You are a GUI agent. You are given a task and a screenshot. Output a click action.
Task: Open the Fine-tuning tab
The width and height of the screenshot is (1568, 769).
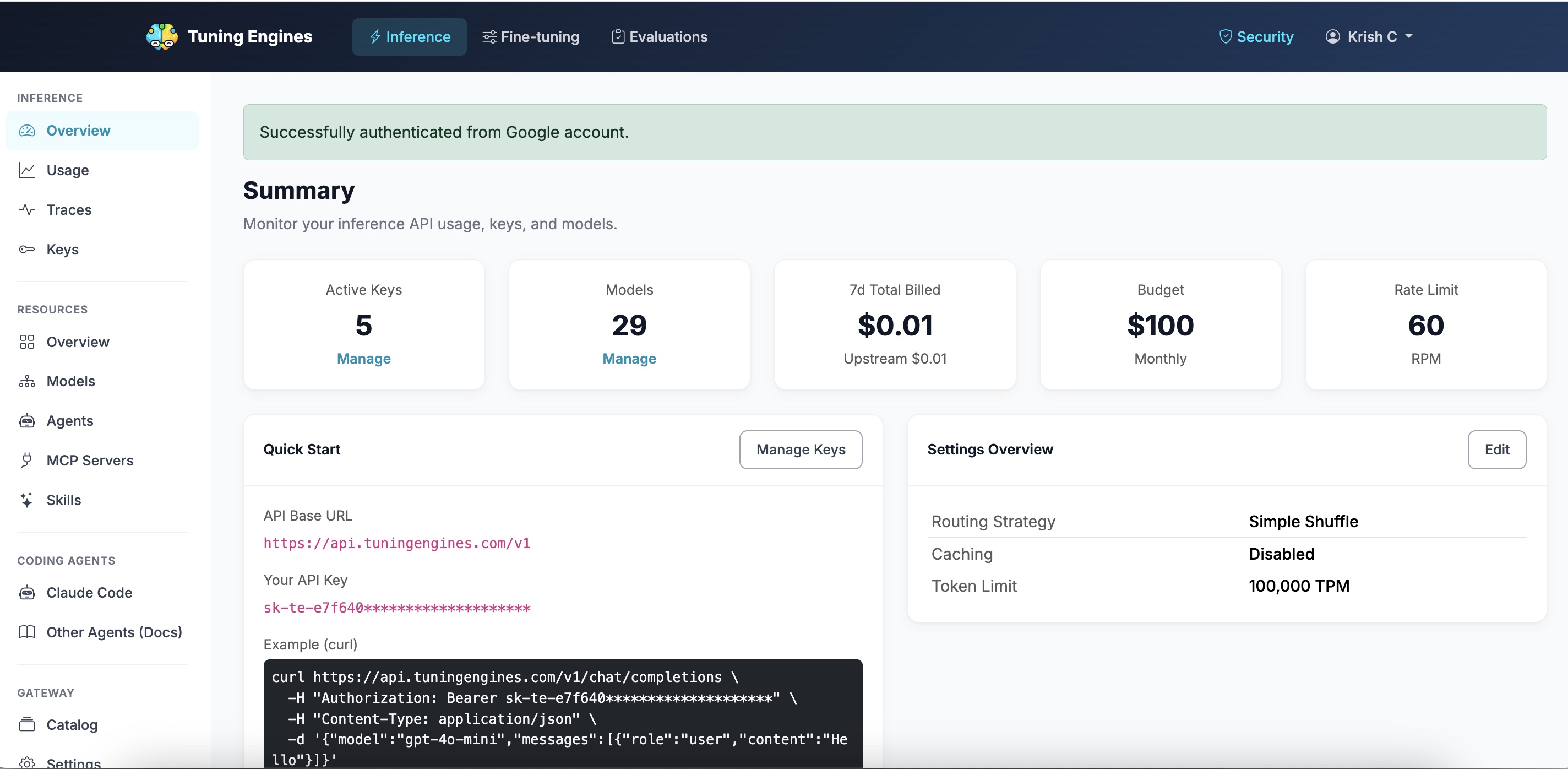point(531,36)
